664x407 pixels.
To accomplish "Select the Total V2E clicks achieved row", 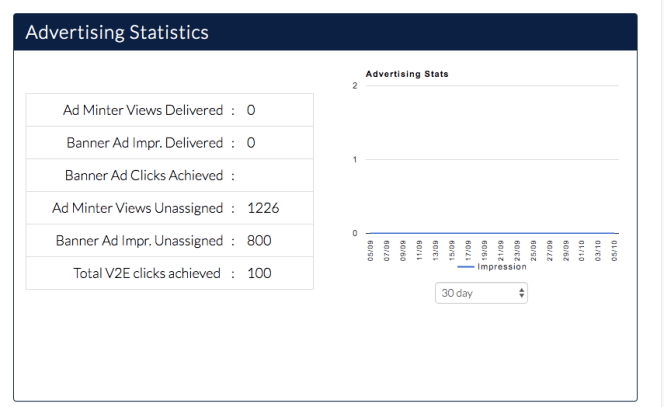I will tap(169, 273).
